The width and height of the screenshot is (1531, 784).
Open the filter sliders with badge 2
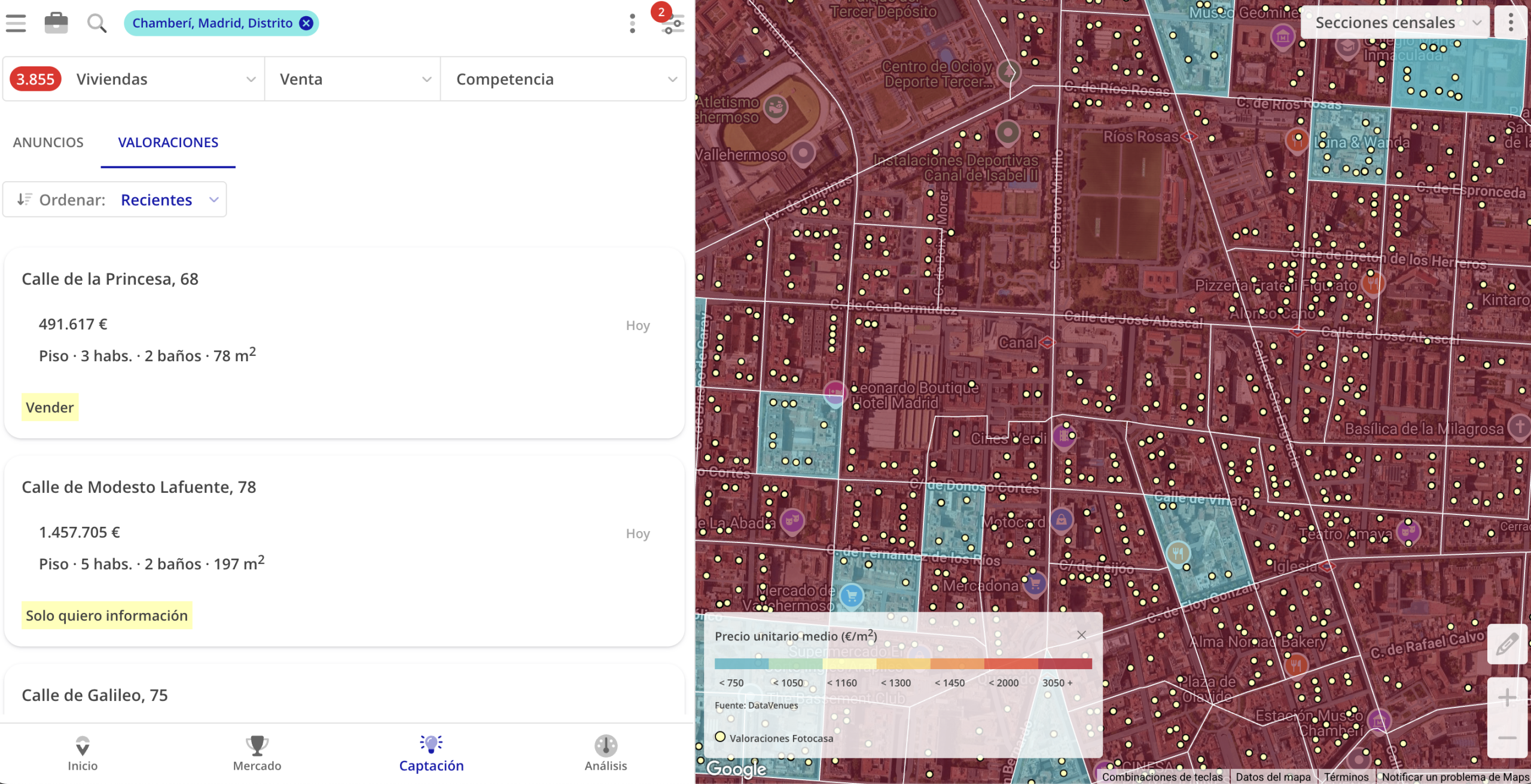click(672, 23)
